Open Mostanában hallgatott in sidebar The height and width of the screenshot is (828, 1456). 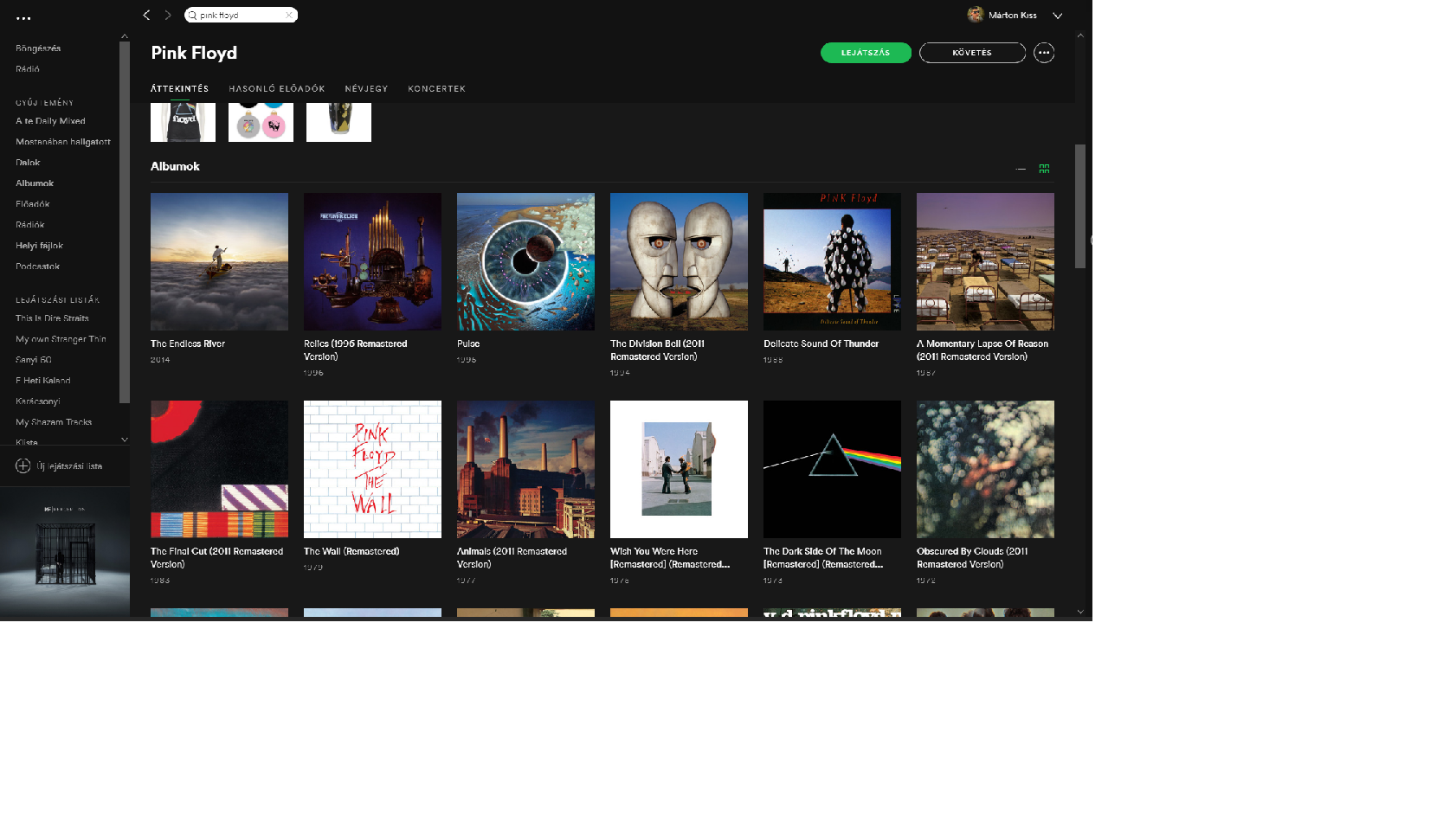(x=63, y=142)
